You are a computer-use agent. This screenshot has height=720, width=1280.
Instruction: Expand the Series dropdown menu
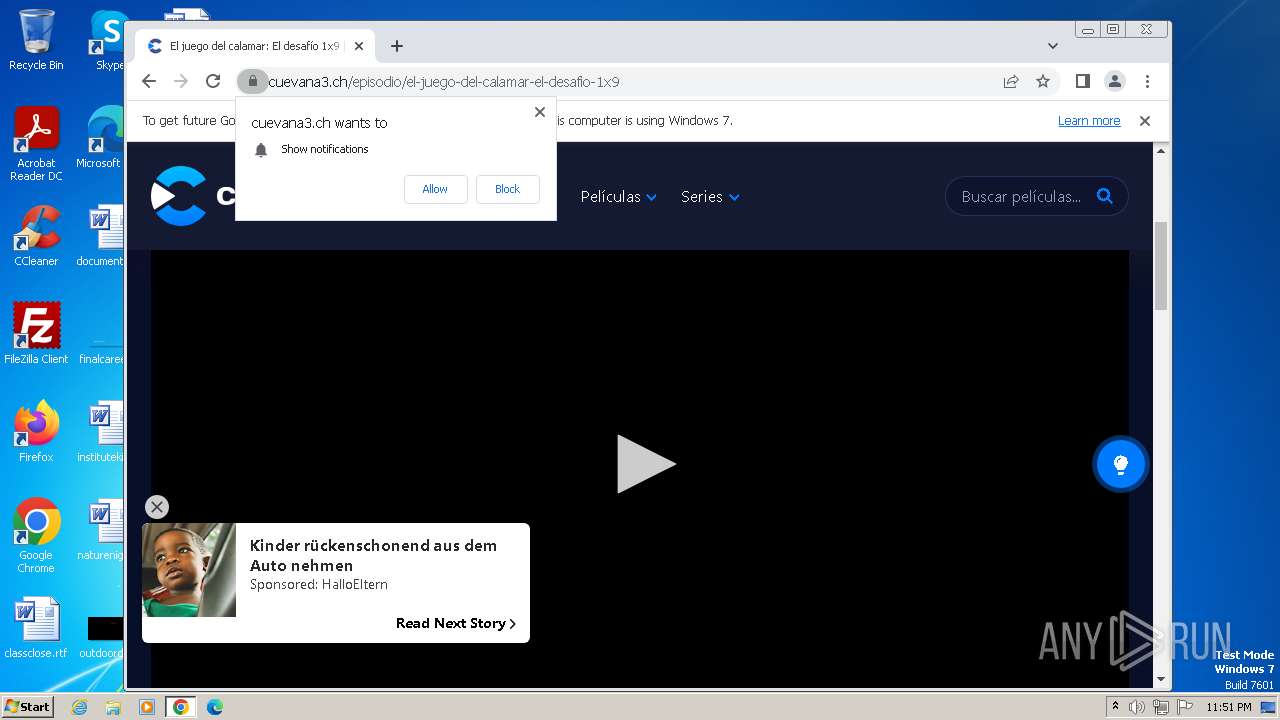point(710,197)
